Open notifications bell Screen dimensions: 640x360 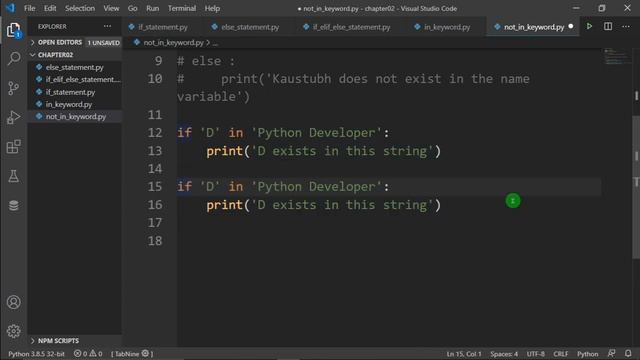[628, 353]
